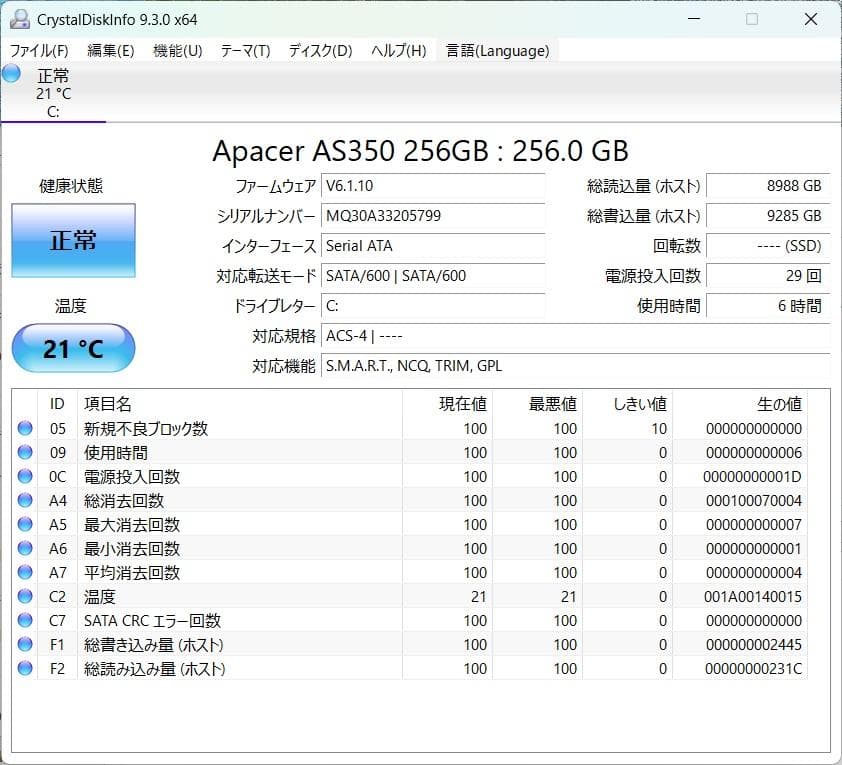
Task: Click status orb for 平均消去回数 row
Action: (25, 572)
